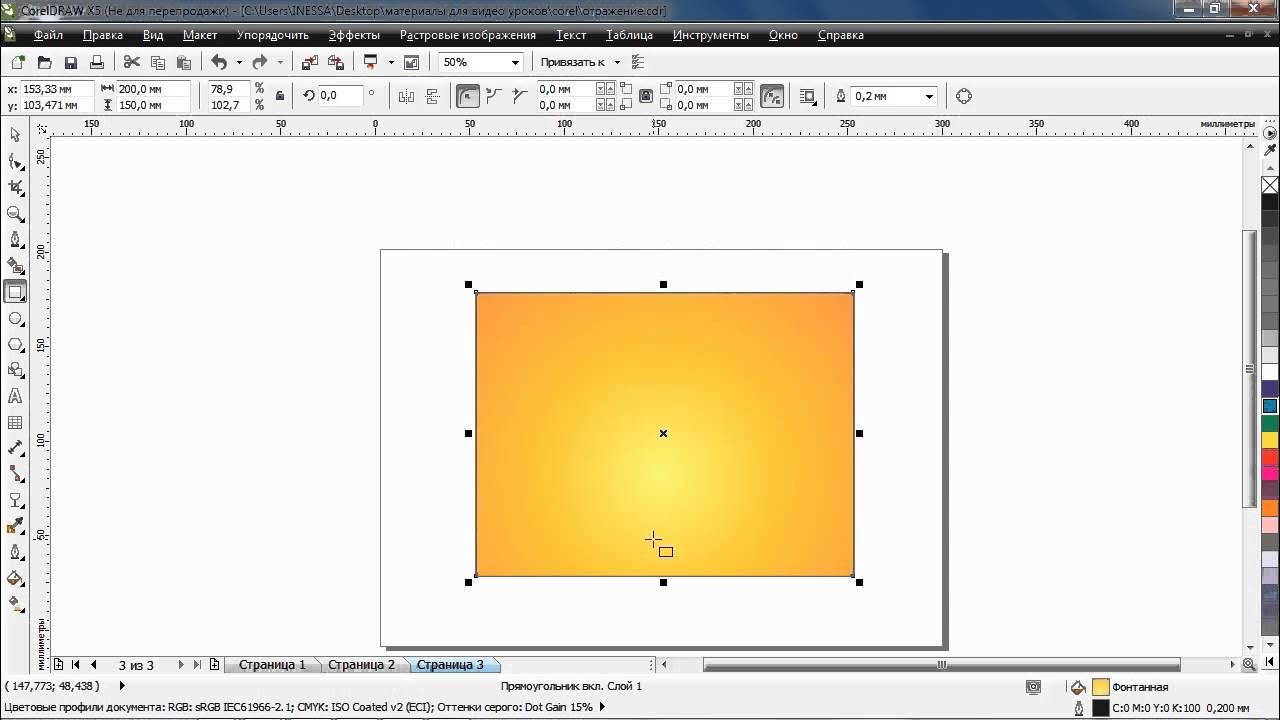Select the Interactive effects goblet tool

pyautogui.click(x=15, y=500)
